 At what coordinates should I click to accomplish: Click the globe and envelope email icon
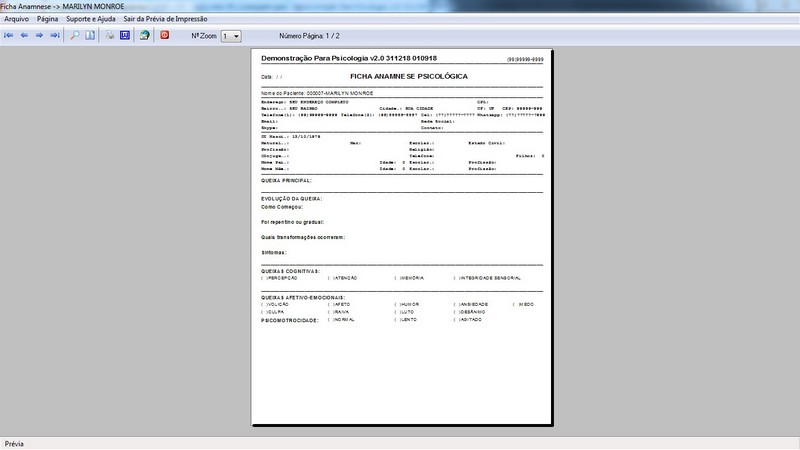tap(145, 35)
